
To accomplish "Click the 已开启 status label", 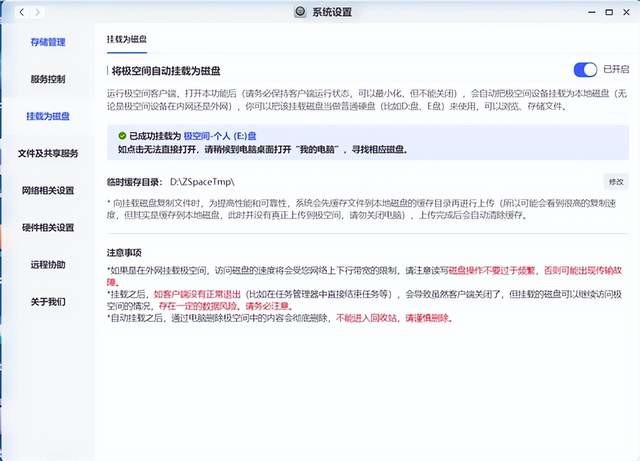I will coord(616,69).
